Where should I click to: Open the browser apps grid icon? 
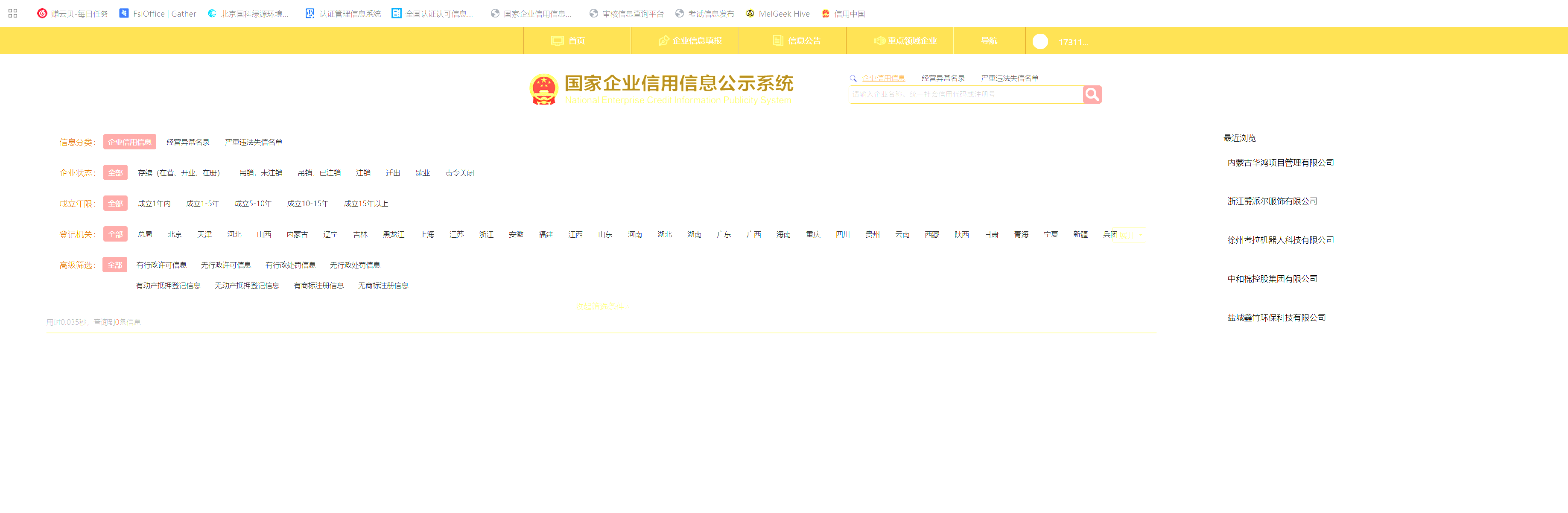[x=13, y=13]
